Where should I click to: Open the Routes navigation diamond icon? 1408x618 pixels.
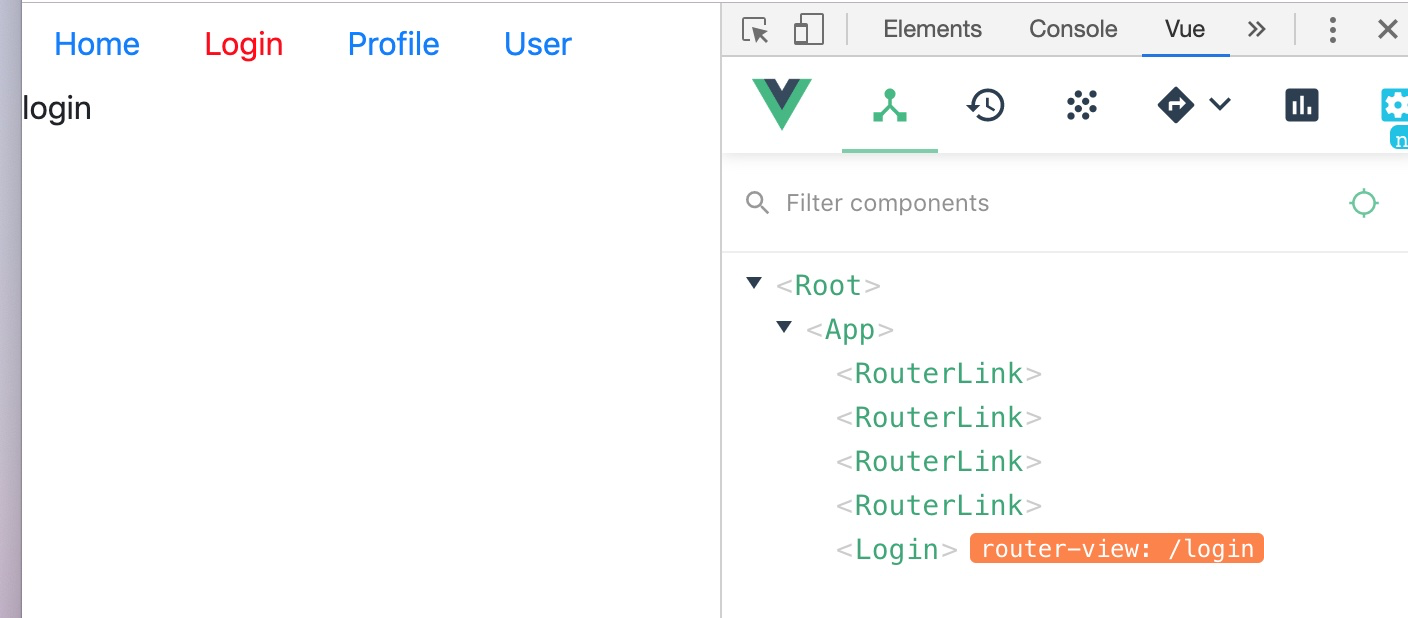coord(1176,104)
